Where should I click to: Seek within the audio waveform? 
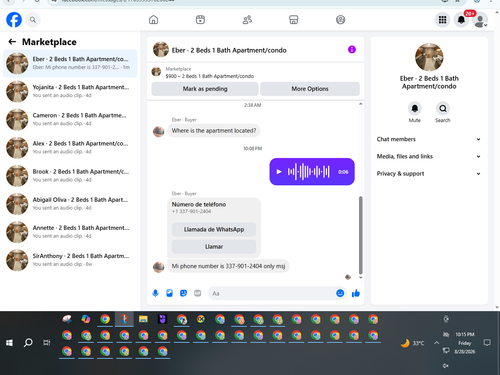pos(309,172)
